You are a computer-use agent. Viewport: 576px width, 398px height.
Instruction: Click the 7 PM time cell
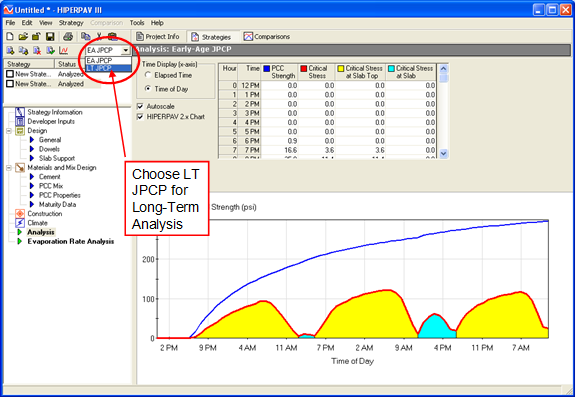tap(249, 150)
